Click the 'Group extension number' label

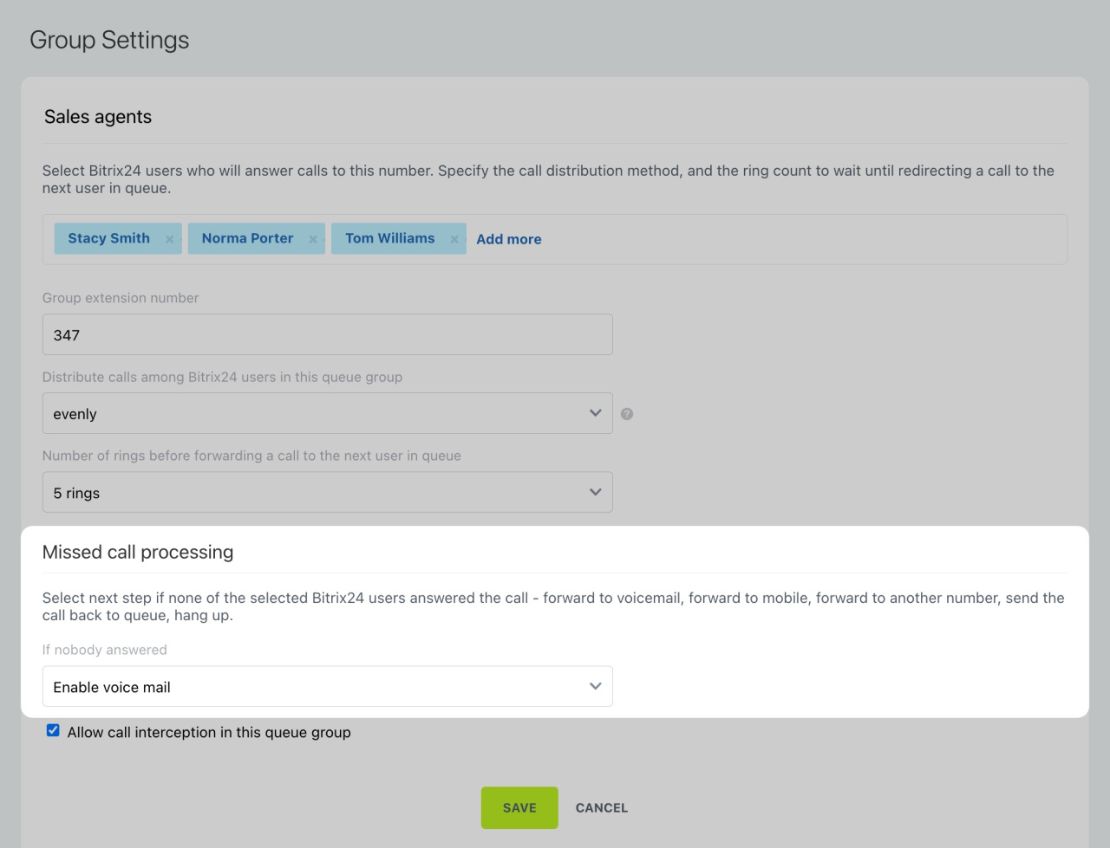(x=120, y=298)
